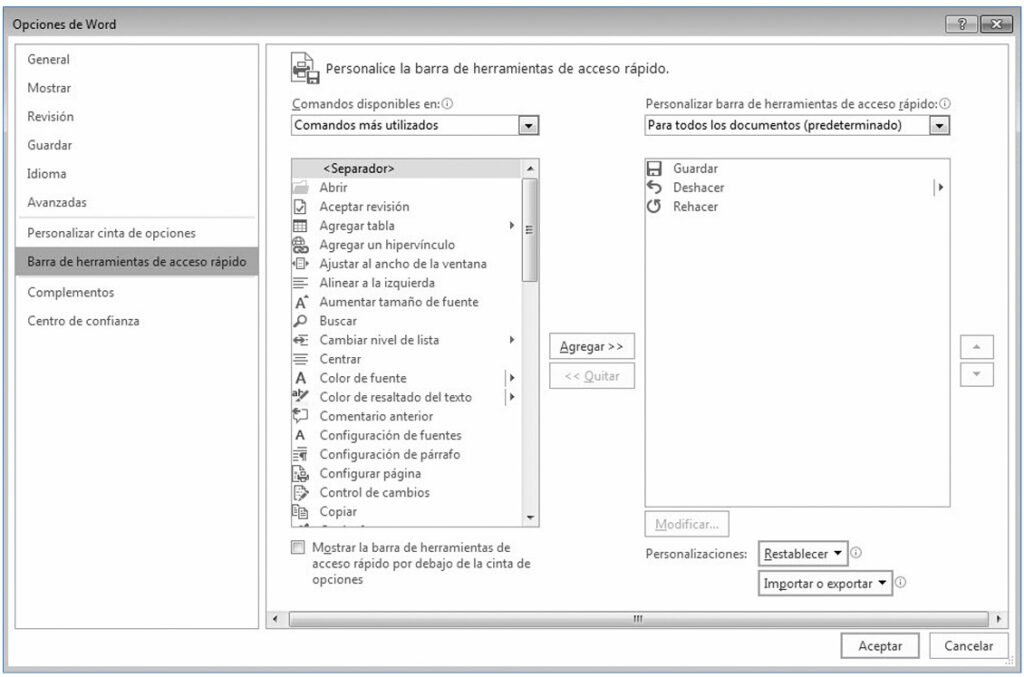Click info icon beside Personalizar barra de herramientas label
Screen dimensions: 1024x677
(x=944, y=103)
